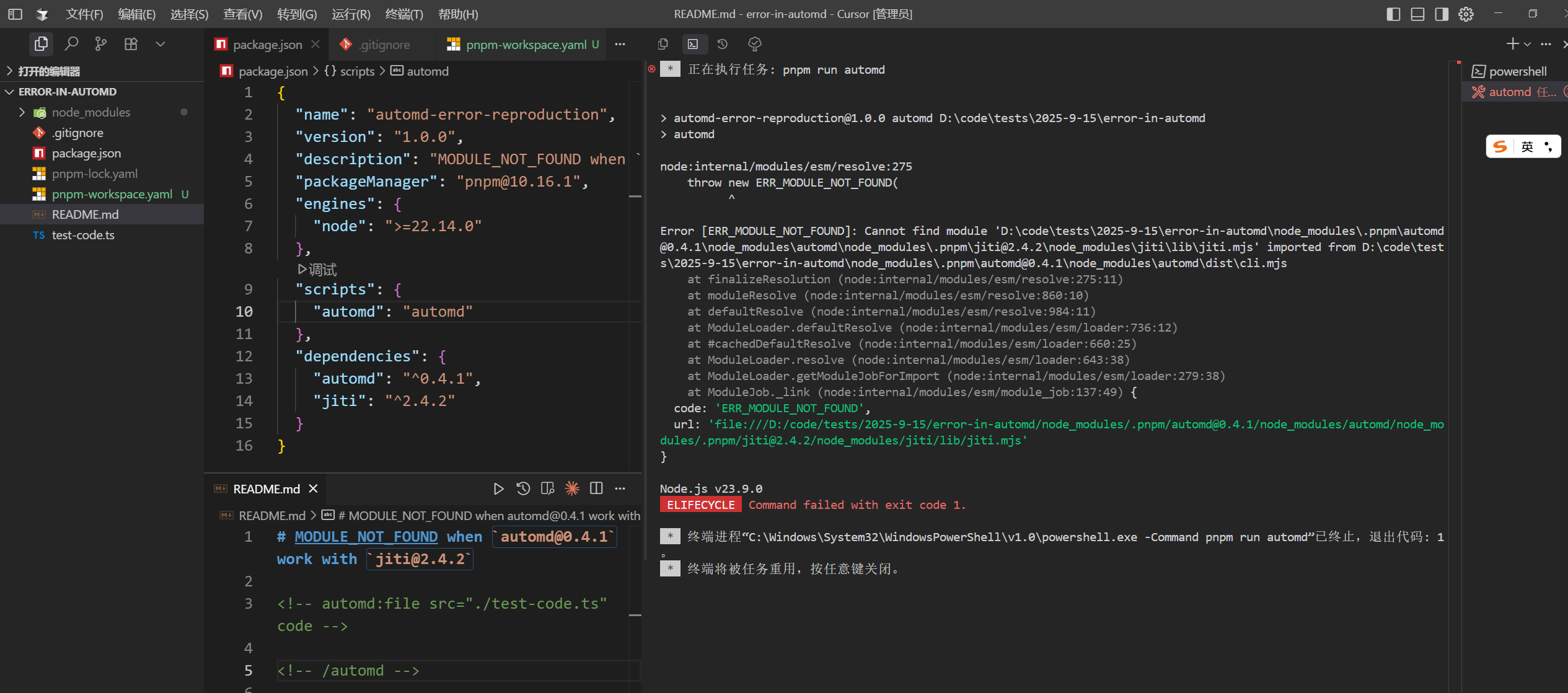Click package.json breadcrumb in top editor
This screenshot has height=693, width=1568.
tap(265, 71)
